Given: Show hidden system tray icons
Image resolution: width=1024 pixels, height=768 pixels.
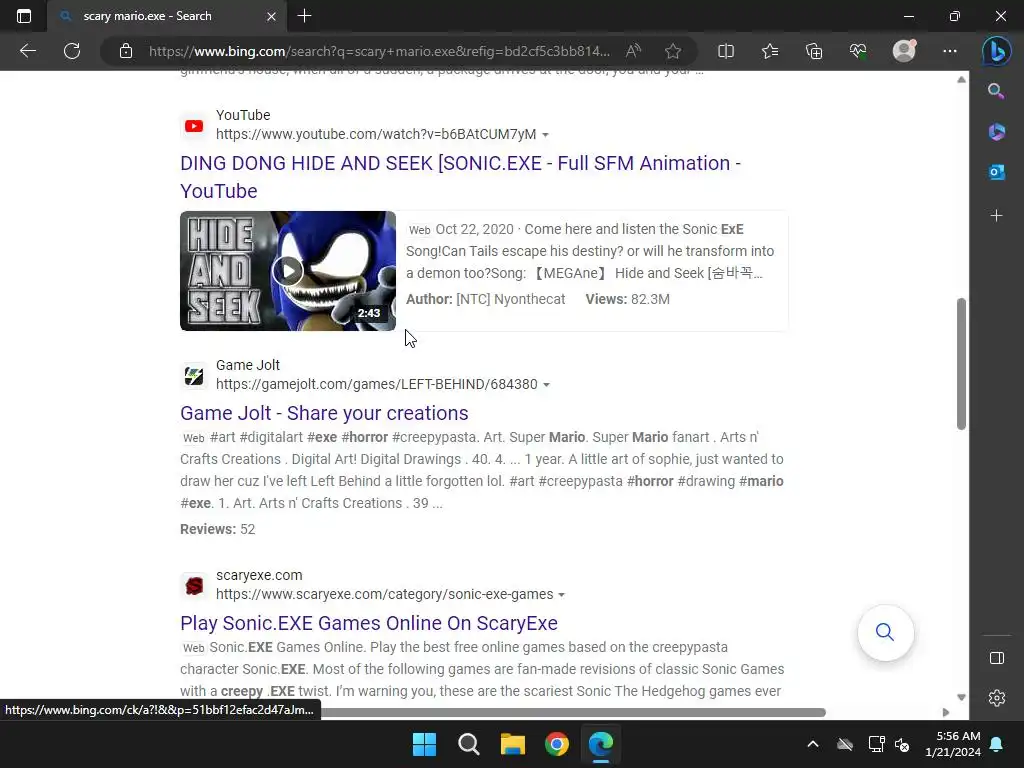Looking at the screenshot, I should (x=813, y=744).
